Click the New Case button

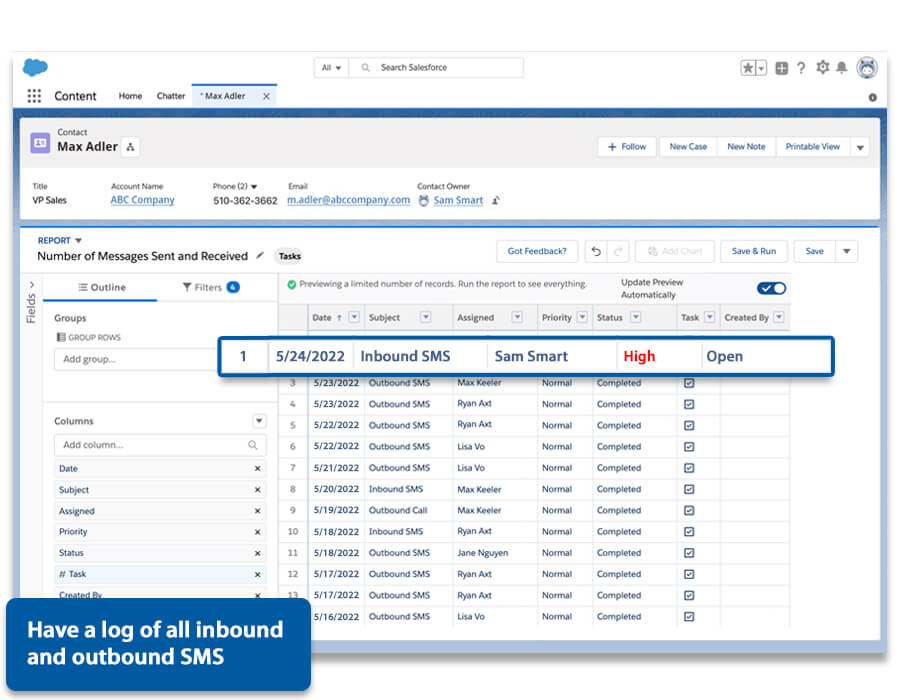(688, 147)
